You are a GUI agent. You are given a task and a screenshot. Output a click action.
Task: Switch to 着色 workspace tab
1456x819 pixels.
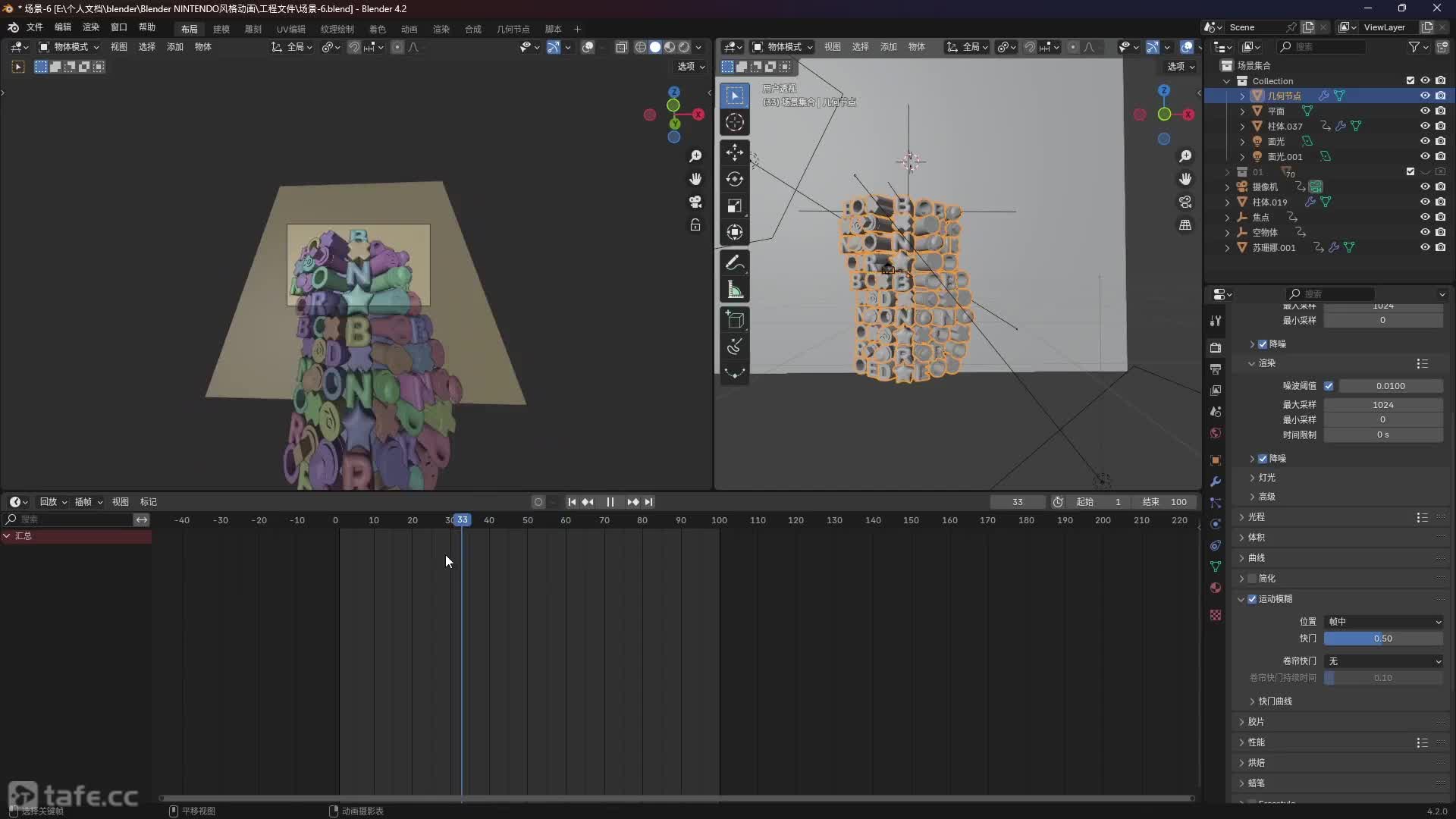(x=378, y=29)
